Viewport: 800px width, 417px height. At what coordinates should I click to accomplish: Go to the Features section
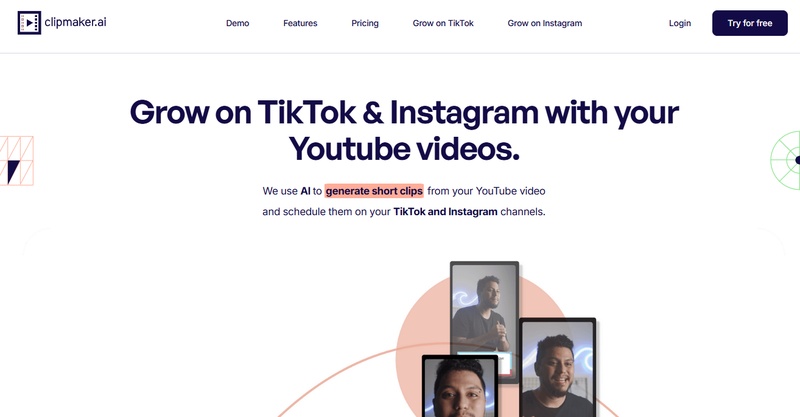300,23
